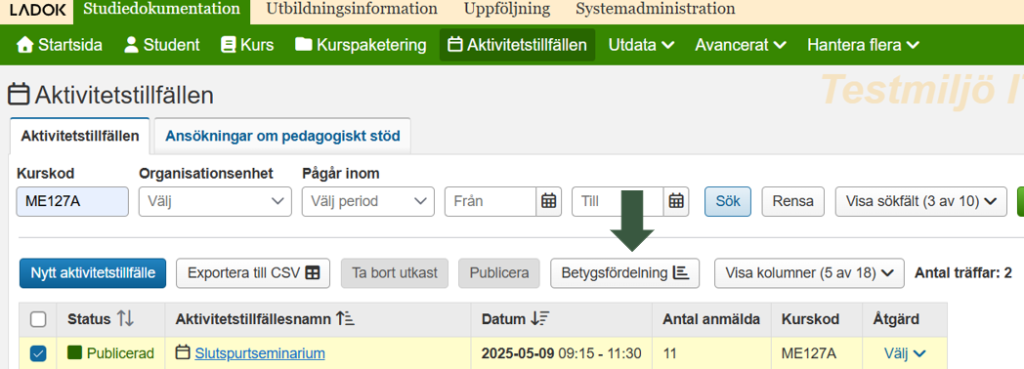The image size is (1024, 369).
Task: Open the Välj action dropdown for Slutspurtseminarium
Action: click(x=905, y=353)
